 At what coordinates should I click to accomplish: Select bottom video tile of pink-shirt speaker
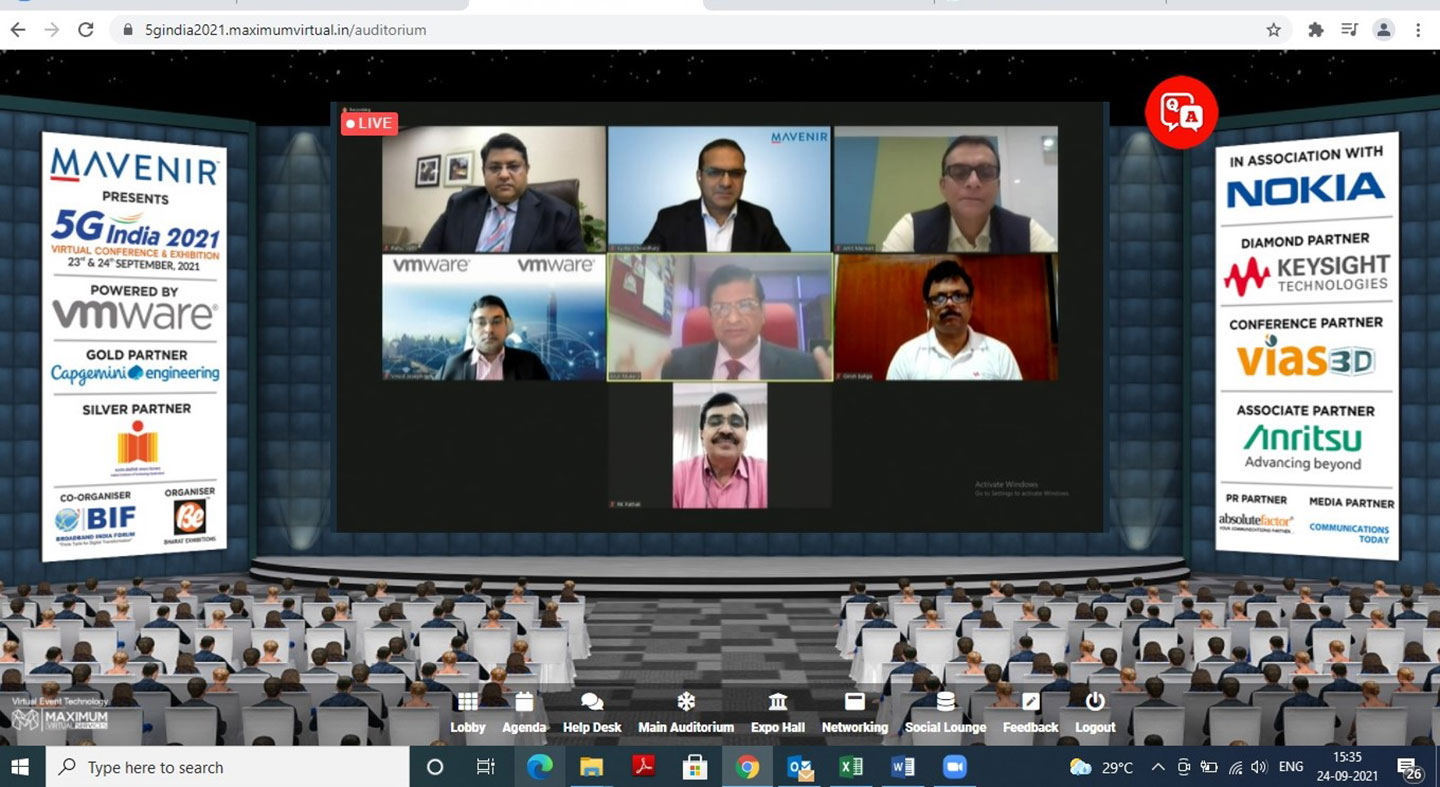[720, 445]
